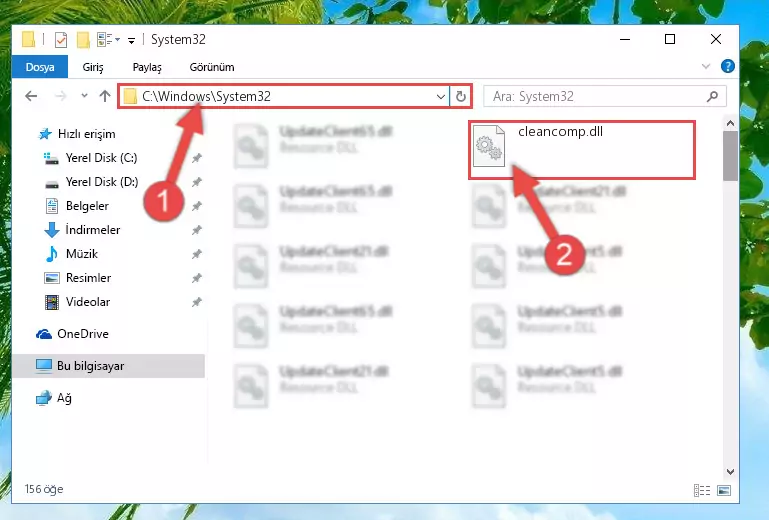Go forward with the right arrow
The height and width of the screenshot is (520, 769).
click(60, 96)
